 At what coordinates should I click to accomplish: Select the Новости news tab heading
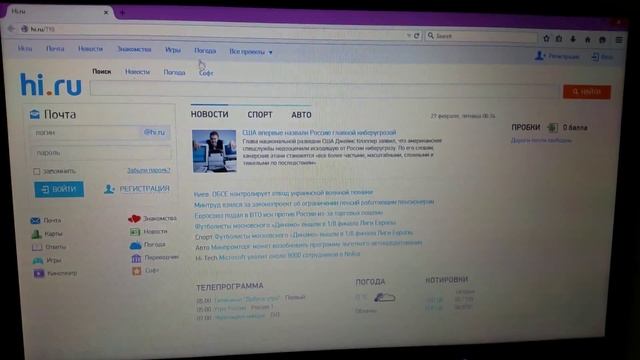click(209, 114)
